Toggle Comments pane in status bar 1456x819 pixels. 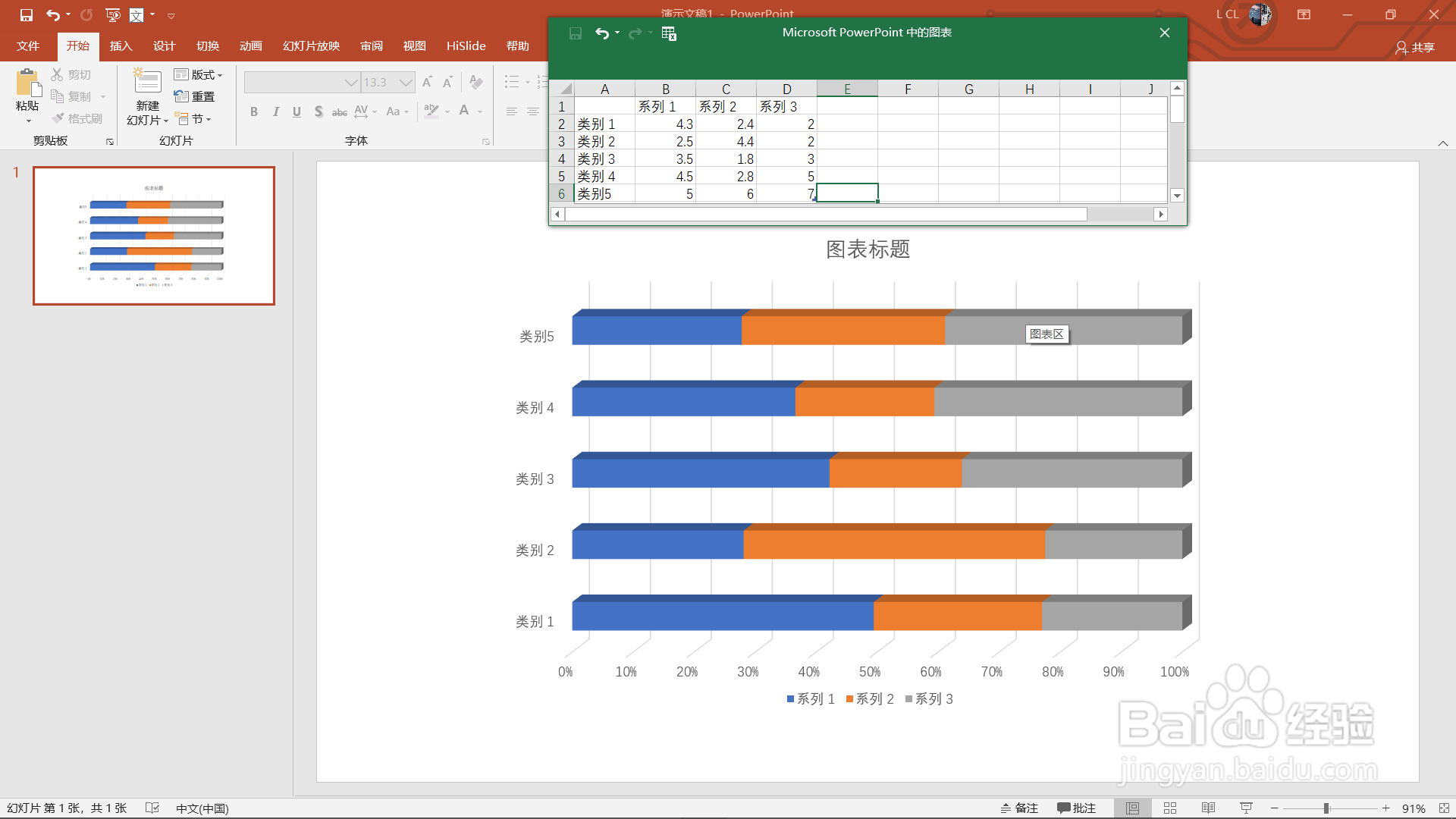point(1077,808)
